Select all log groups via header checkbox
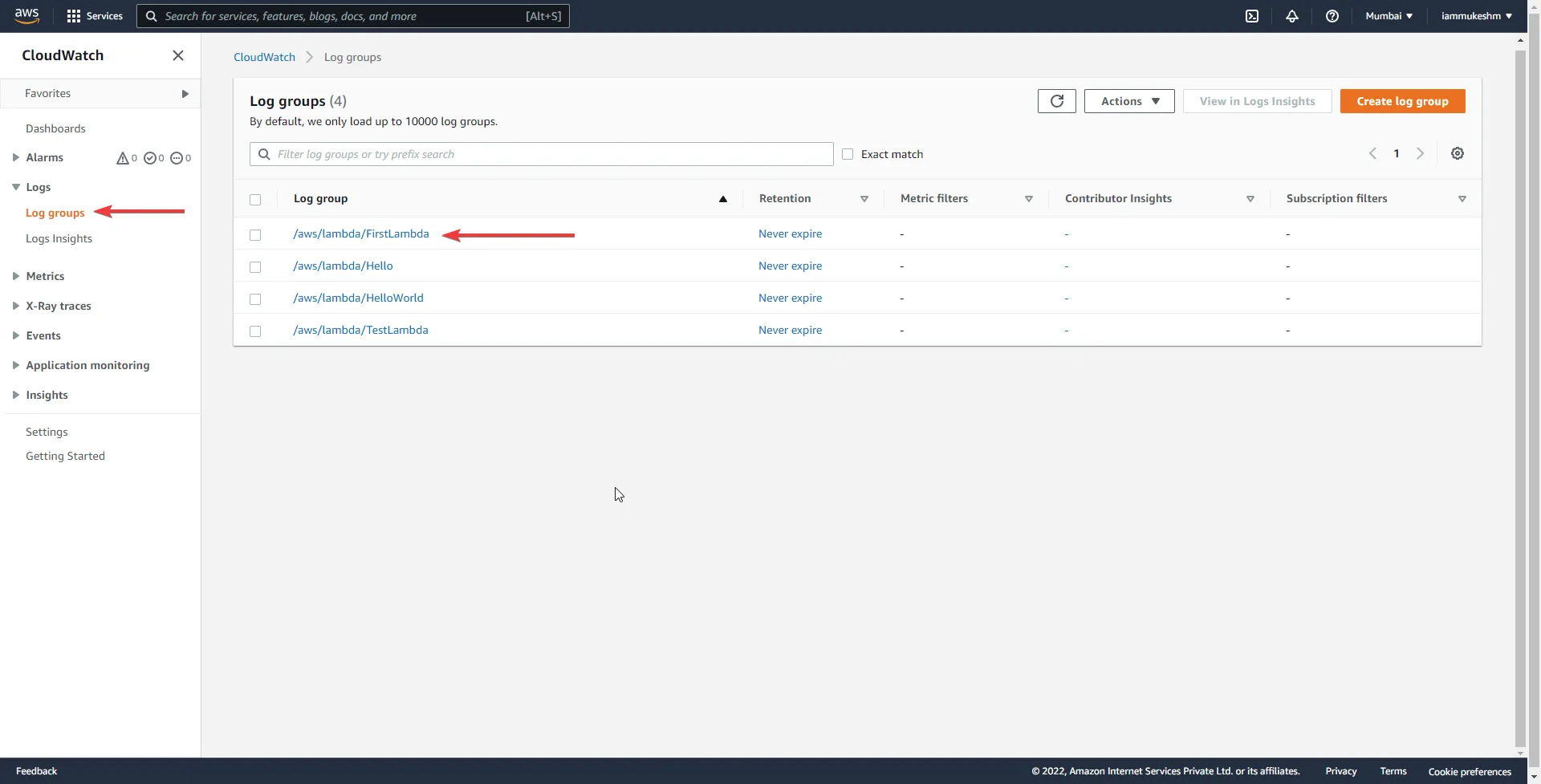Screen dimensions: 1541x784 pos(255,200)
